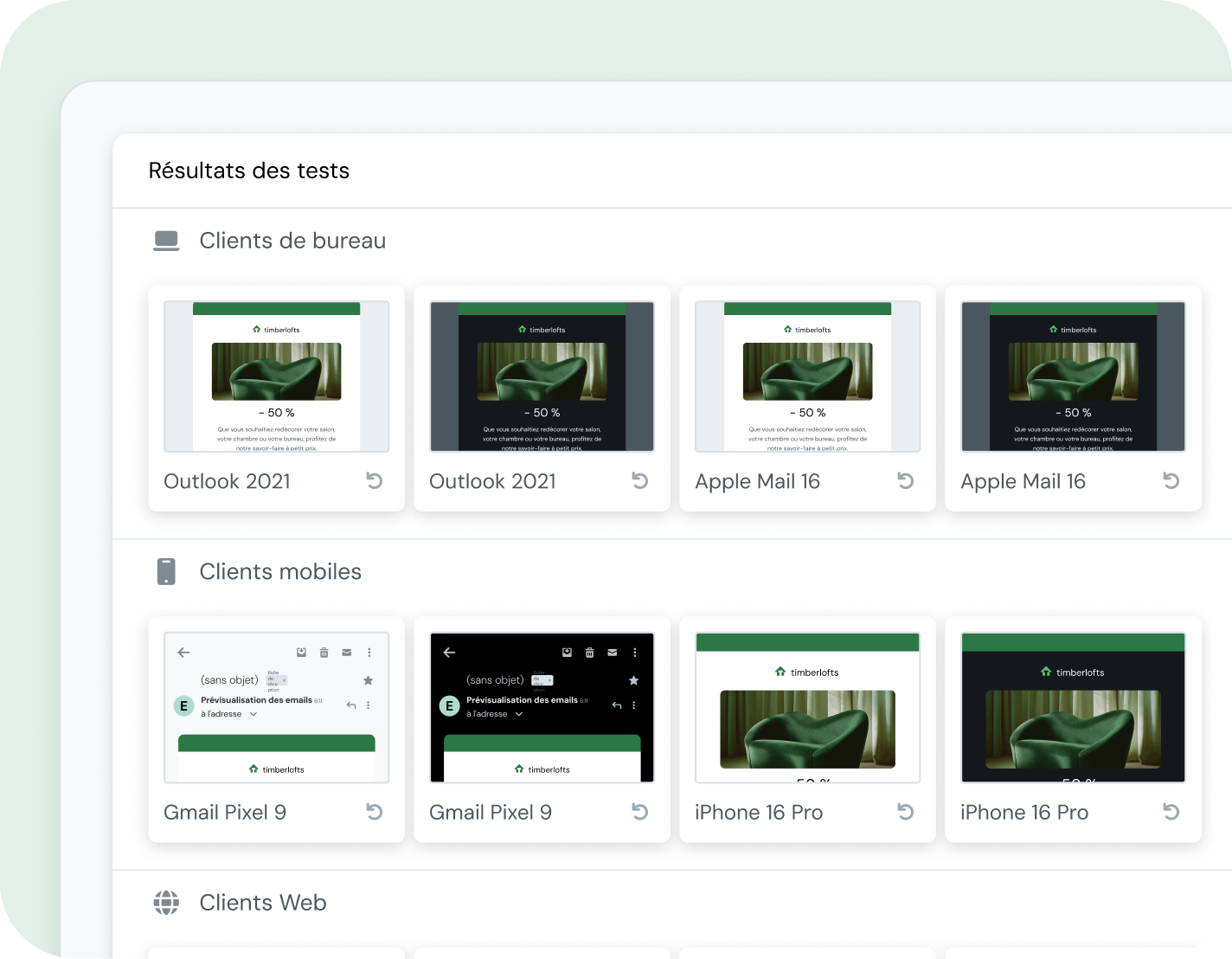Expand the sender dropdown labeled à l'adresse
Viewport: 1232px width, 959px height.
tap(253, 714)
